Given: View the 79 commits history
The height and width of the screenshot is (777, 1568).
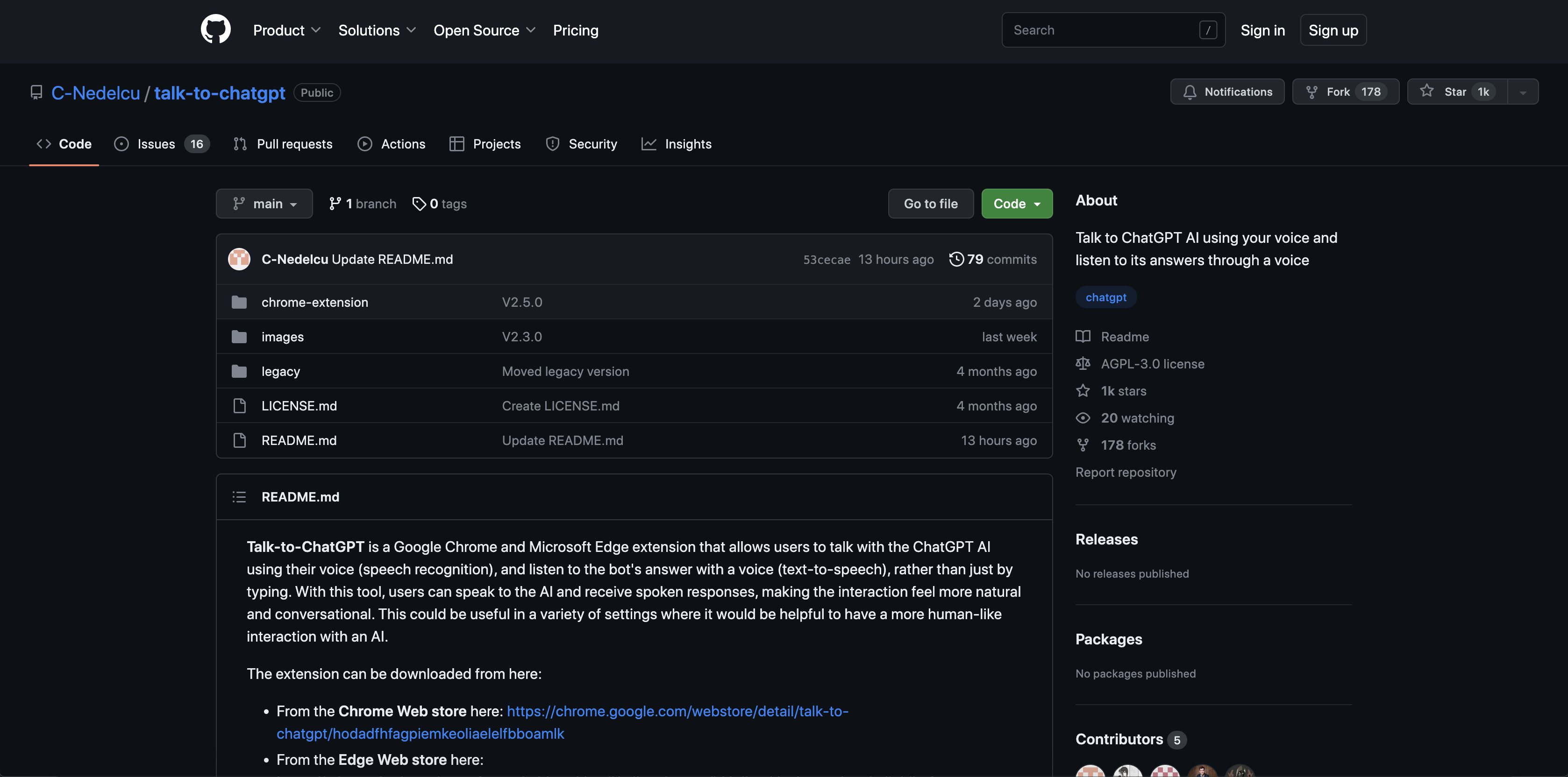Looking at the screenshot, I should pyautogui.click(x=993, y=259).
